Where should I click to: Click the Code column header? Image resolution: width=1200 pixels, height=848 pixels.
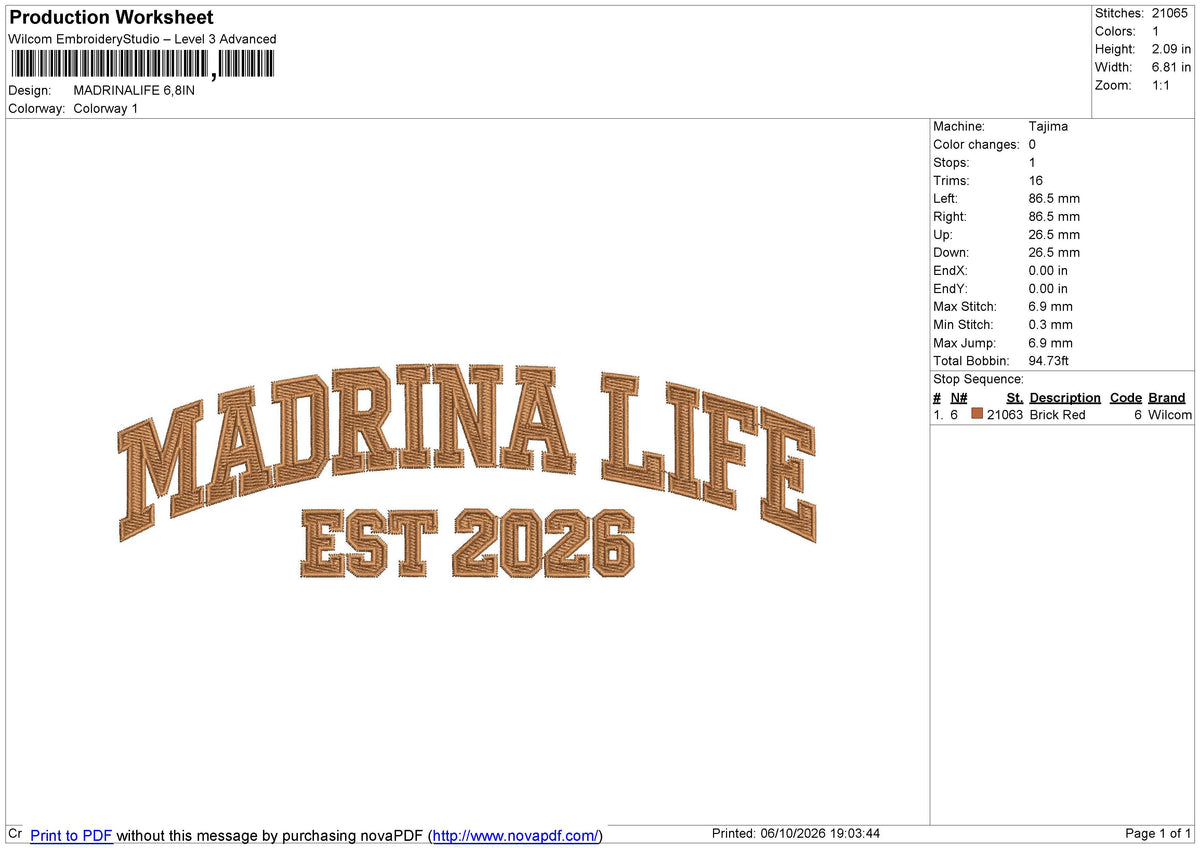click(x=1126, y=397)
